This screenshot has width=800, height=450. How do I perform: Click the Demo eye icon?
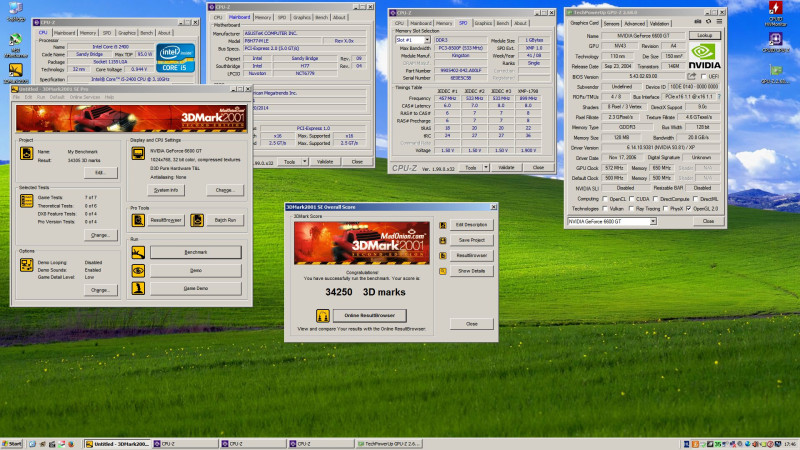[138, 270]
